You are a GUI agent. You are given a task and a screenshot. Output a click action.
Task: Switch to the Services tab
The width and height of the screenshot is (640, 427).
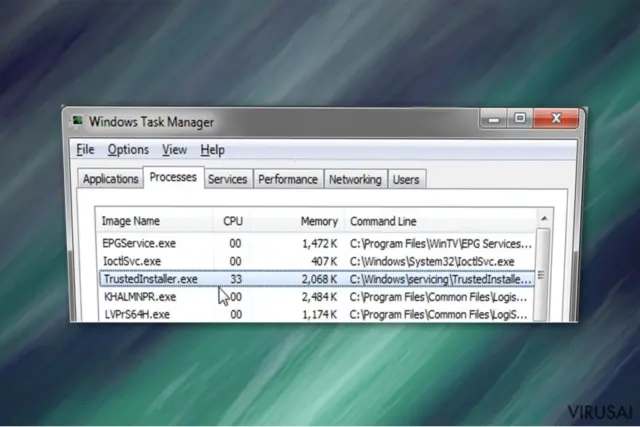[x=228, y=179]
